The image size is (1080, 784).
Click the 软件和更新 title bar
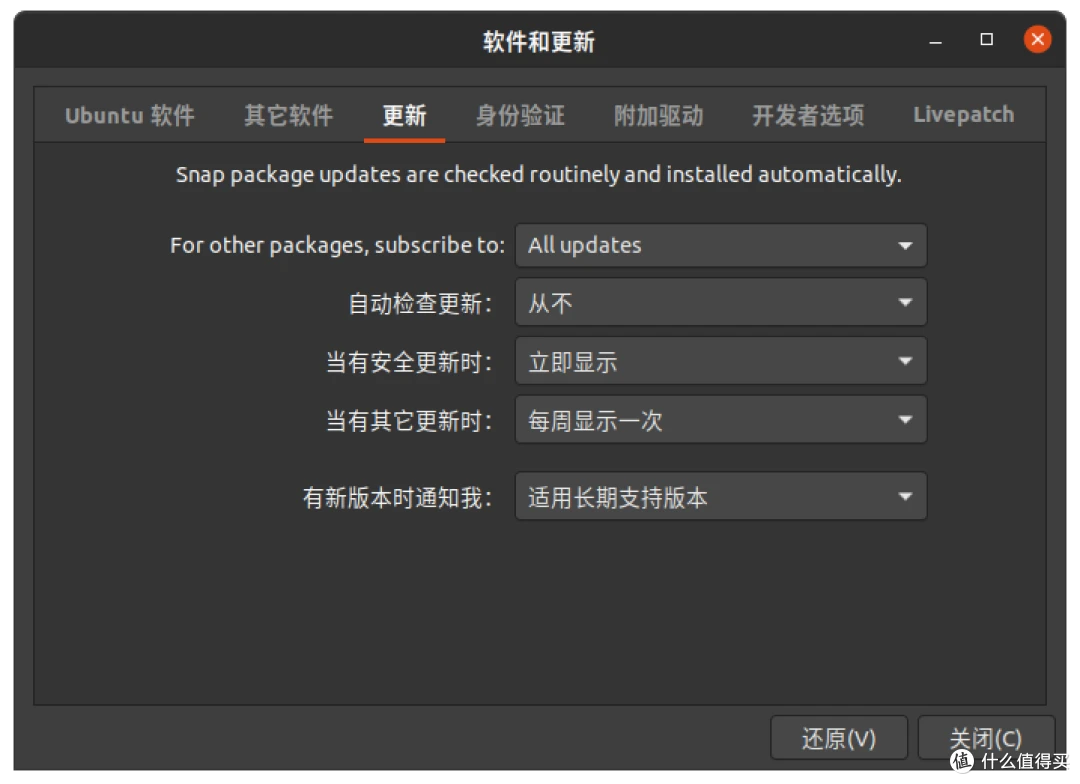pyautogui.click(x=539, y=41)
